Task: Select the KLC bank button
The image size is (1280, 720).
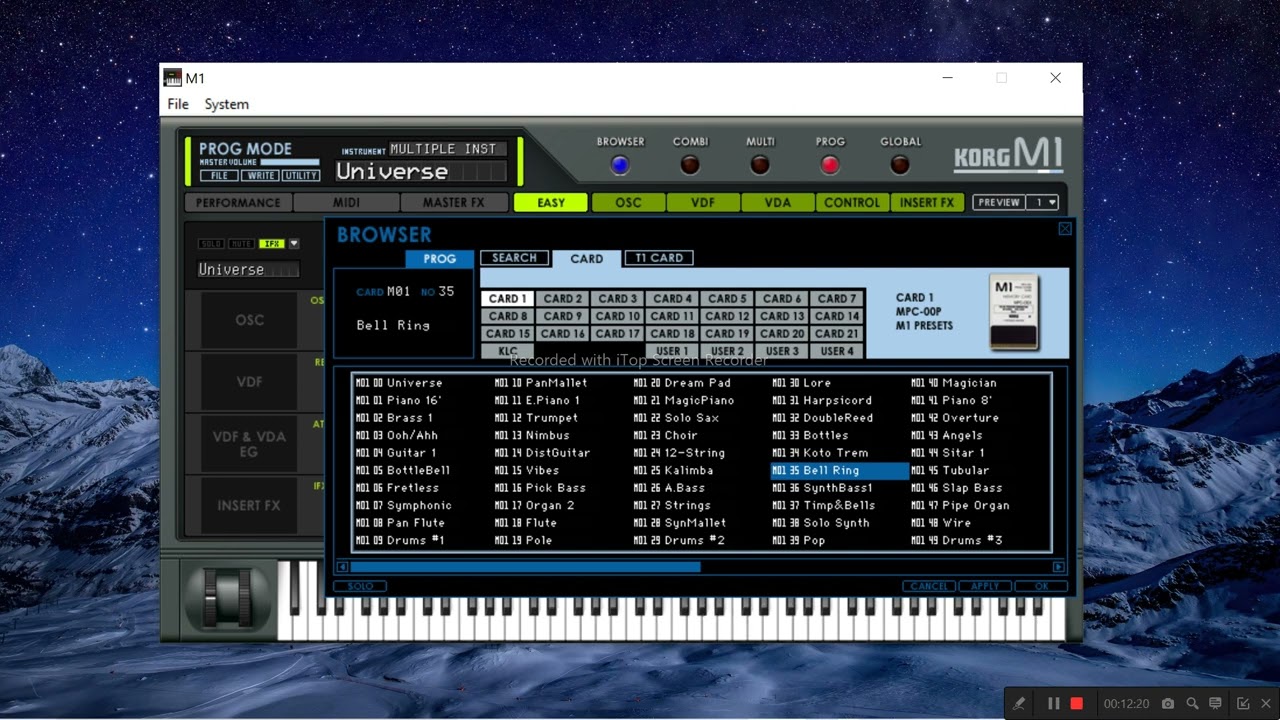Action: click(508, 352)
